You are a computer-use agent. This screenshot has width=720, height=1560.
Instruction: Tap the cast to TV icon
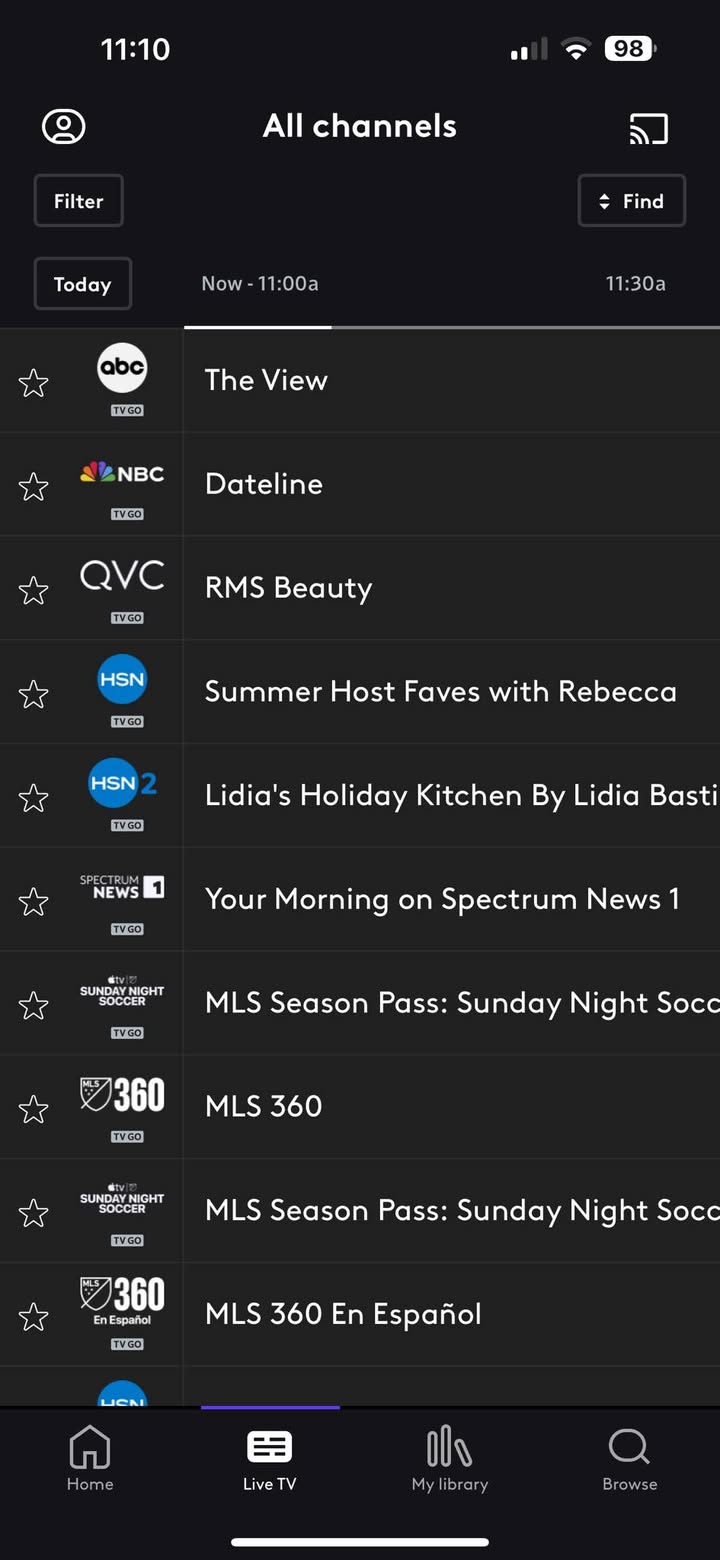[648, 128]
